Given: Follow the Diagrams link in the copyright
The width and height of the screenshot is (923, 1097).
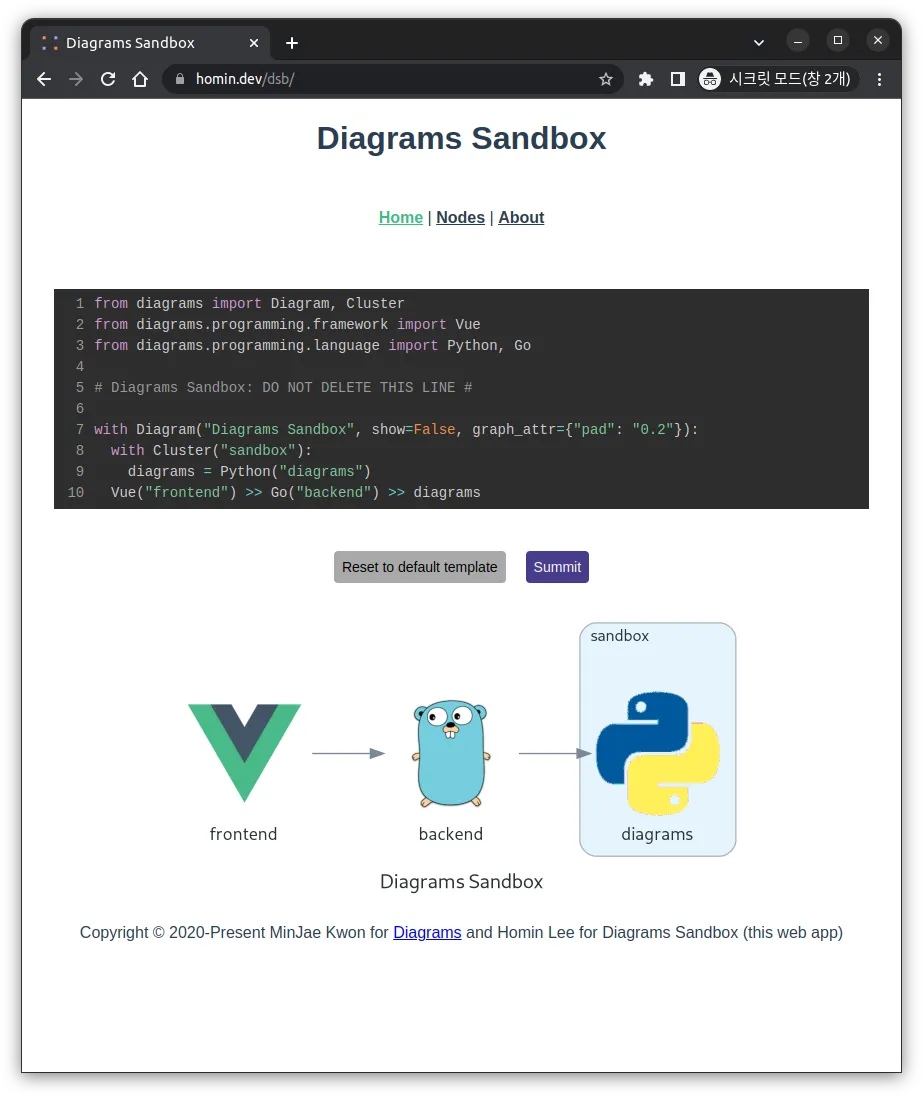Looking at the screenshot, I should pyautogui.click(x=427, y=933).
